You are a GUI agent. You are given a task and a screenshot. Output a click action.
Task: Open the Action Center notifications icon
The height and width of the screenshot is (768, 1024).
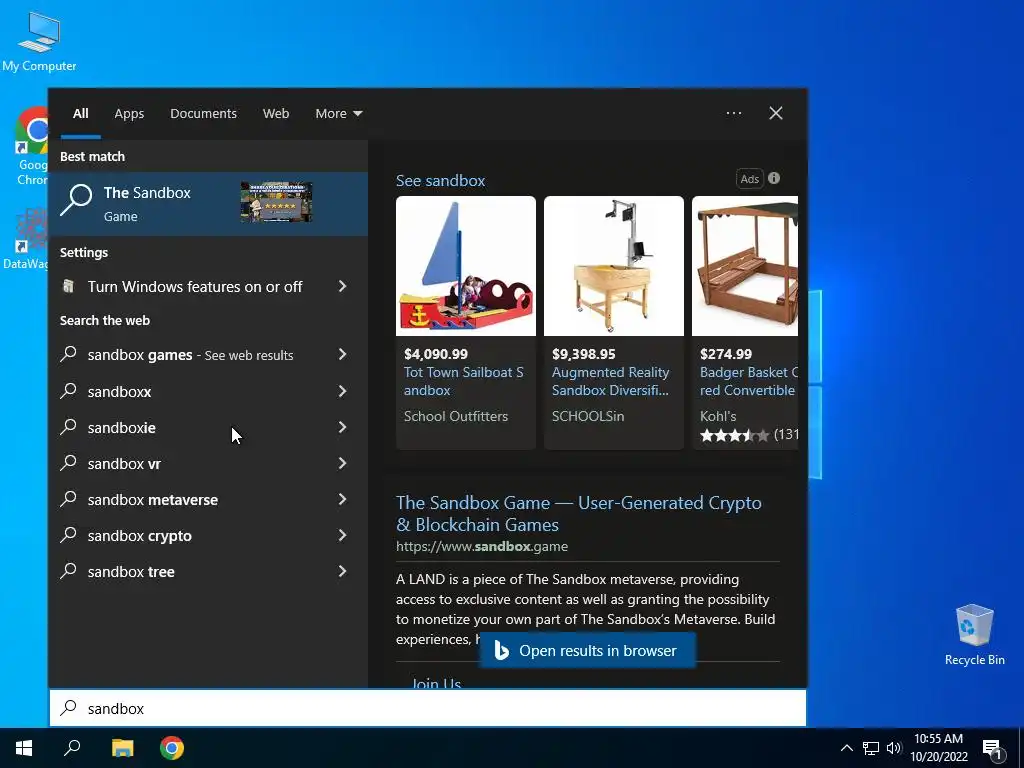(992, 748)
